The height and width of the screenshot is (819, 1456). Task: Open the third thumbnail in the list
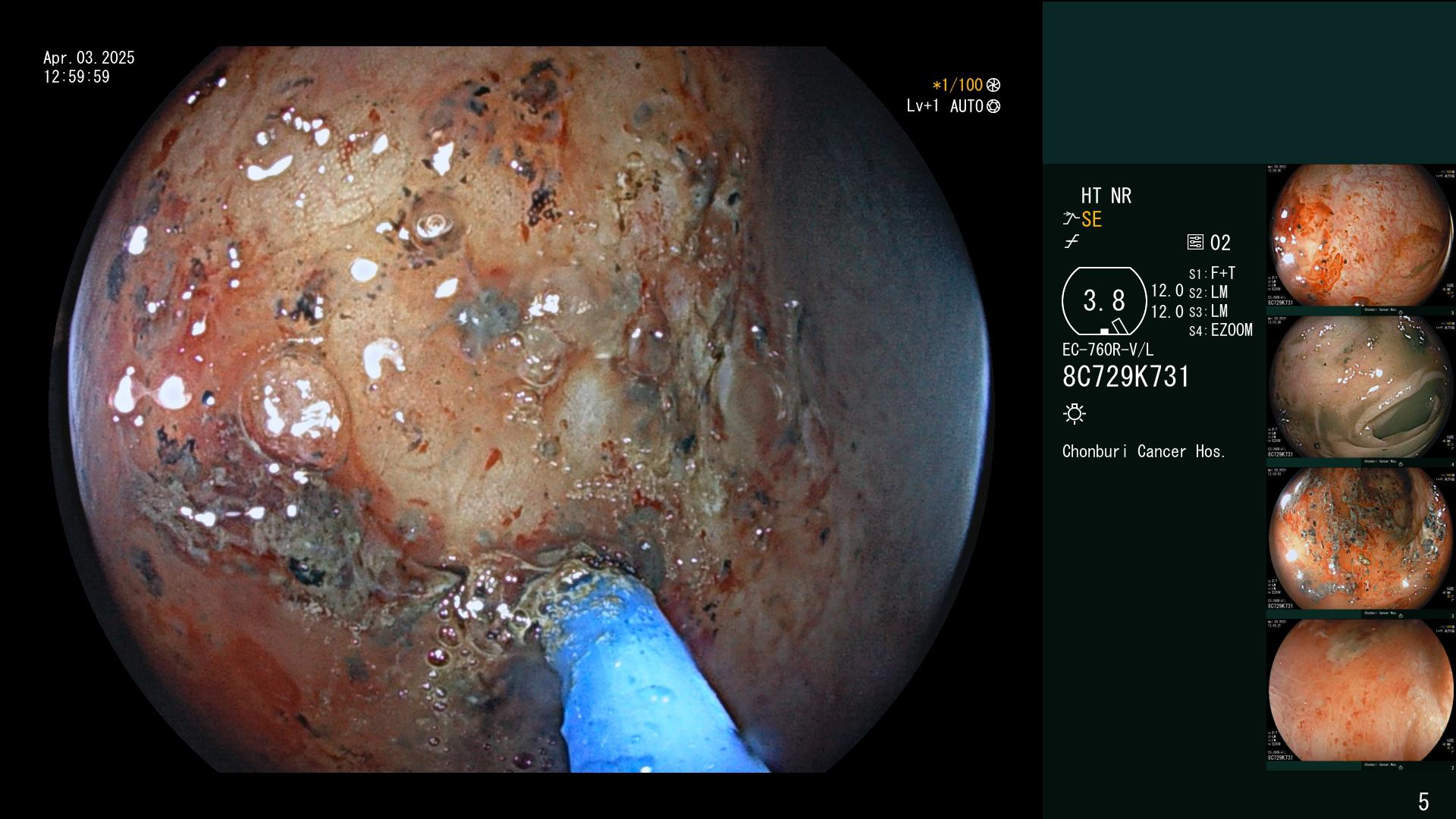click(1360, 539)
